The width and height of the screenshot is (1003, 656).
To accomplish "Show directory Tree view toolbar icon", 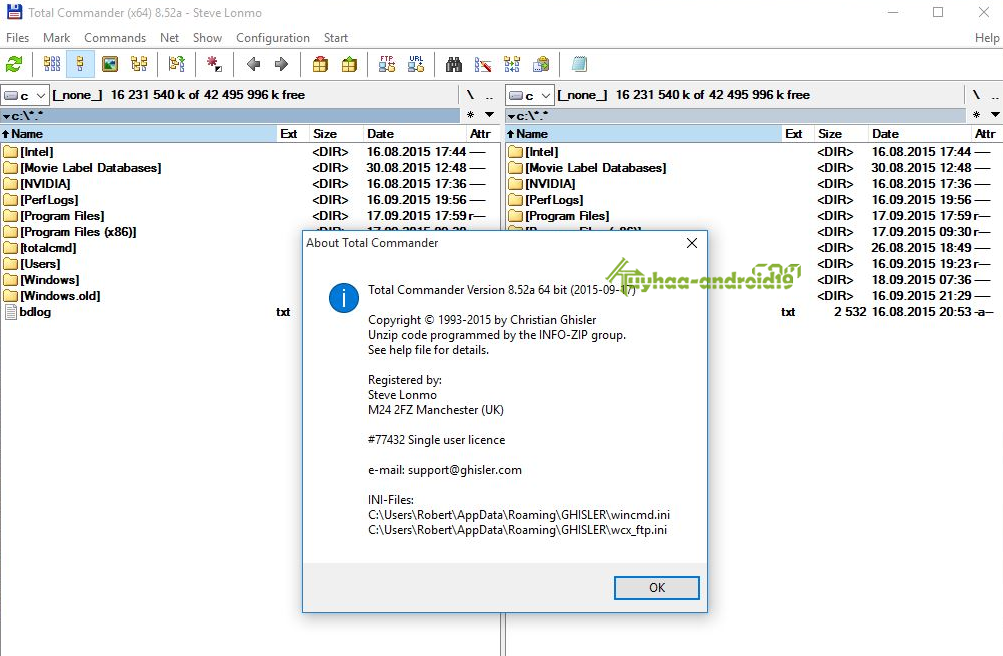I will pyautogui.click(x=139, y=64).
